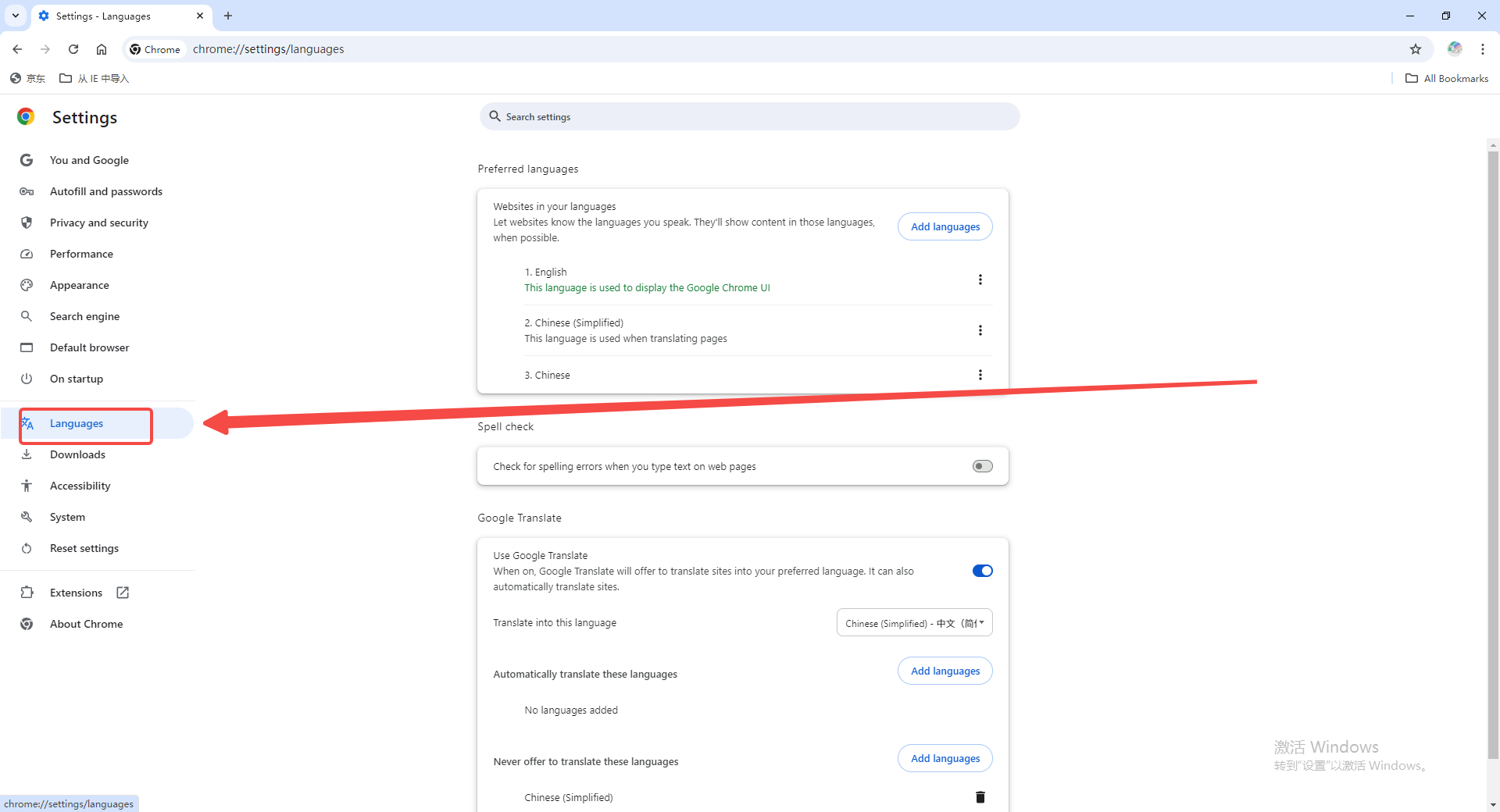The height and width of the screenshot is (812, 1500).
Task: Close the Settings - Languages tab
Action: point(200,16)
